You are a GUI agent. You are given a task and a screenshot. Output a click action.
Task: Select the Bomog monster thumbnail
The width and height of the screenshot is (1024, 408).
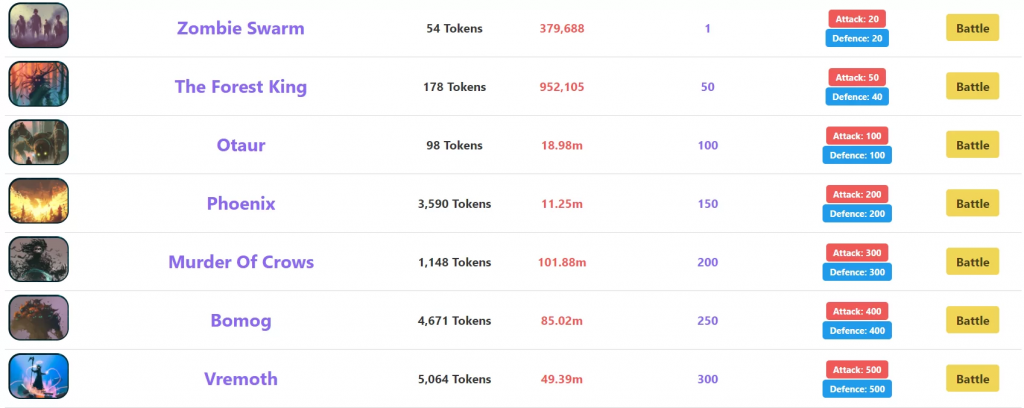(x=39, y=317)
